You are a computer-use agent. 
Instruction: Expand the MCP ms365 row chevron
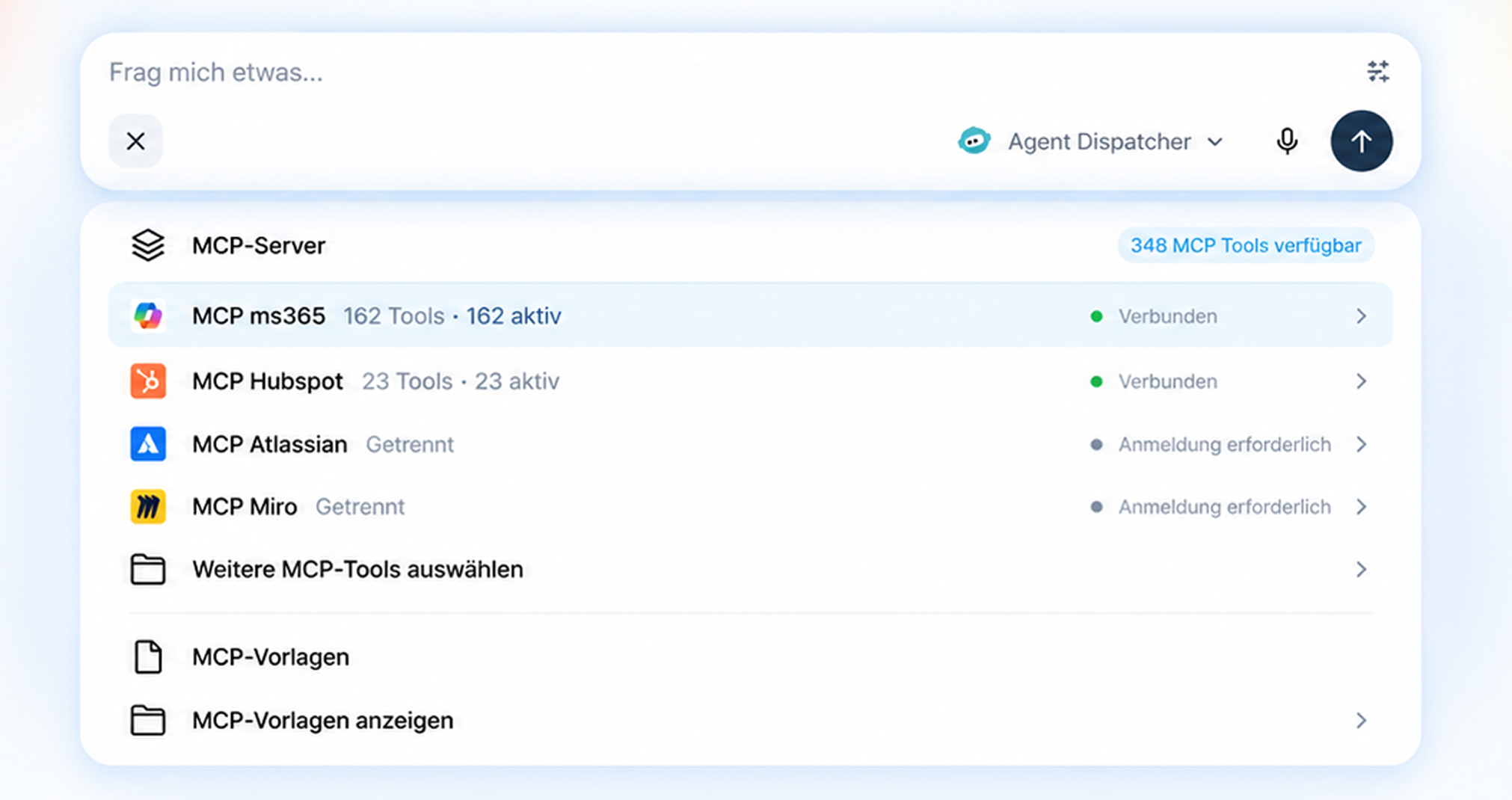(1361, 316)
